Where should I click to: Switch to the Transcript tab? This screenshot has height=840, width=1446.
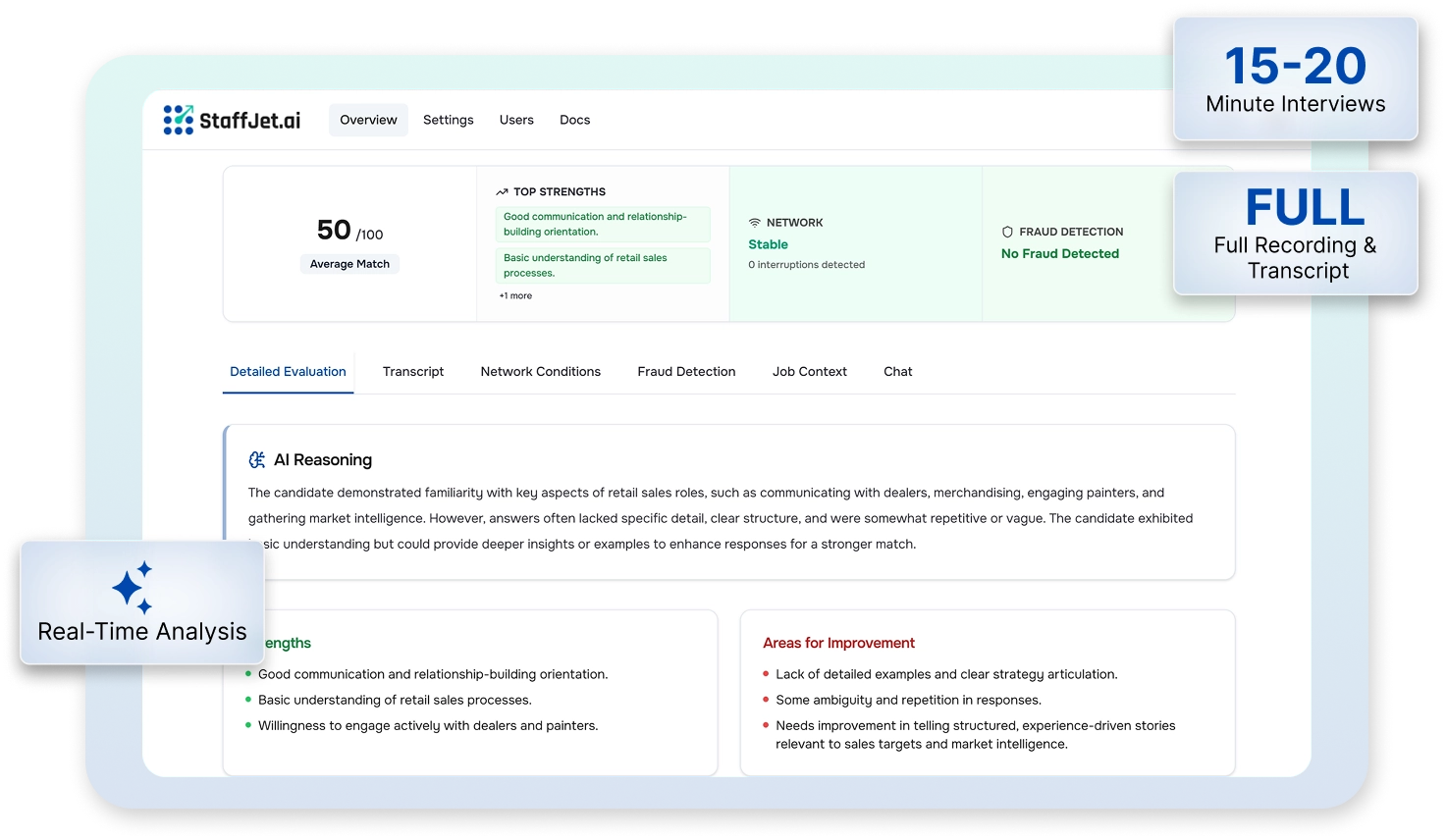pos(413,371)
